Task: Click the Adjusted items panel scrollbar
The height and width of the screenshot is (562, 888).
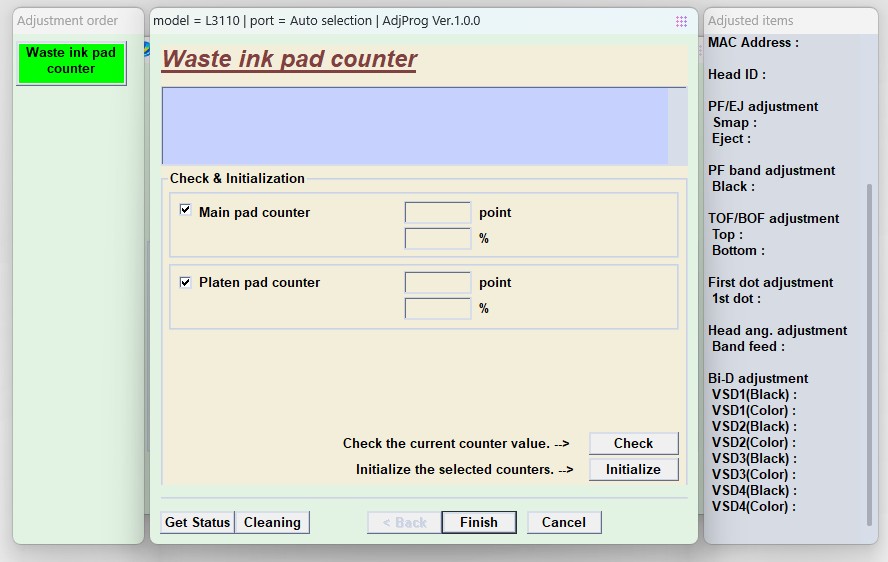Action: pos(869,355)
